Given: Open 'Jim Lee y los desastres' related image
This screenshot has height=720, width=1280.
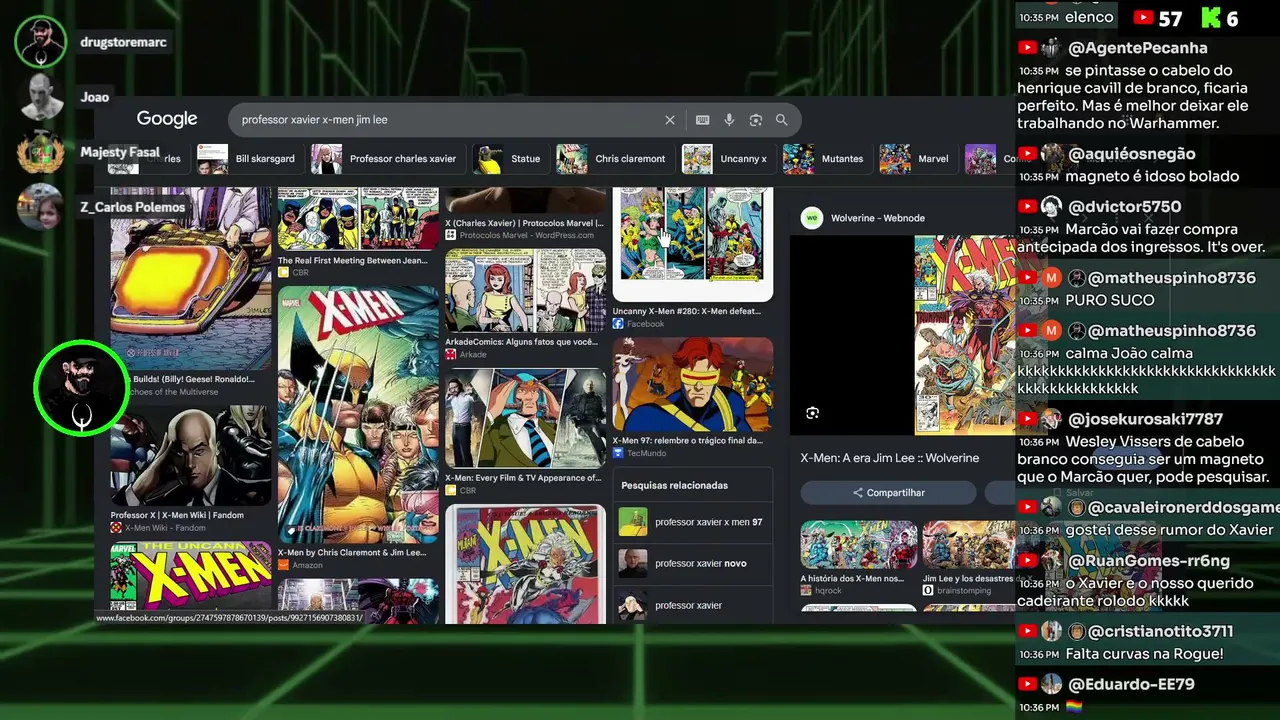Looking at the screenshot, I should tap(969, 544).
